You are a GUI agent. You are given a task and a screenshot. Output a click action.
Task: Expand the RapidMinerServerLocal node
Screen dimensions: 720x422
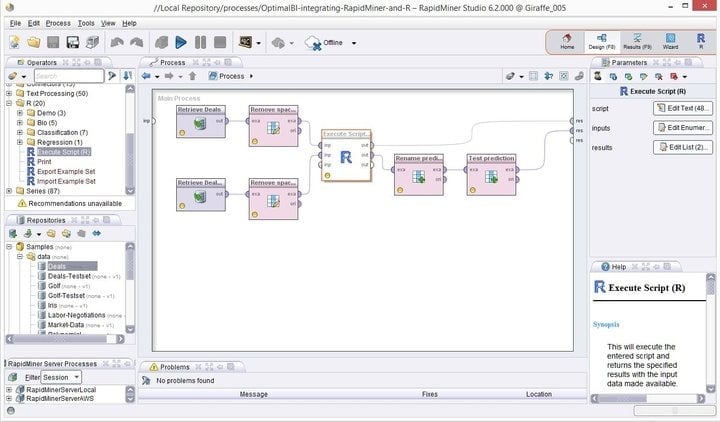point(9,389)
